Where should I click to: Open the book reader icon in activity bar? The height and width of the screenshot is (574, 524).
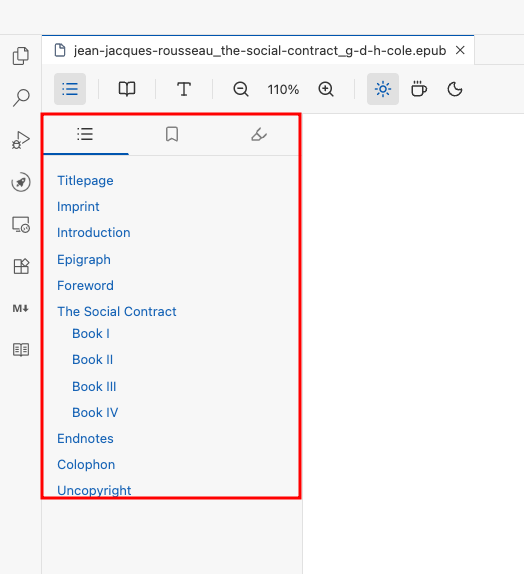(x=21, y=350)
